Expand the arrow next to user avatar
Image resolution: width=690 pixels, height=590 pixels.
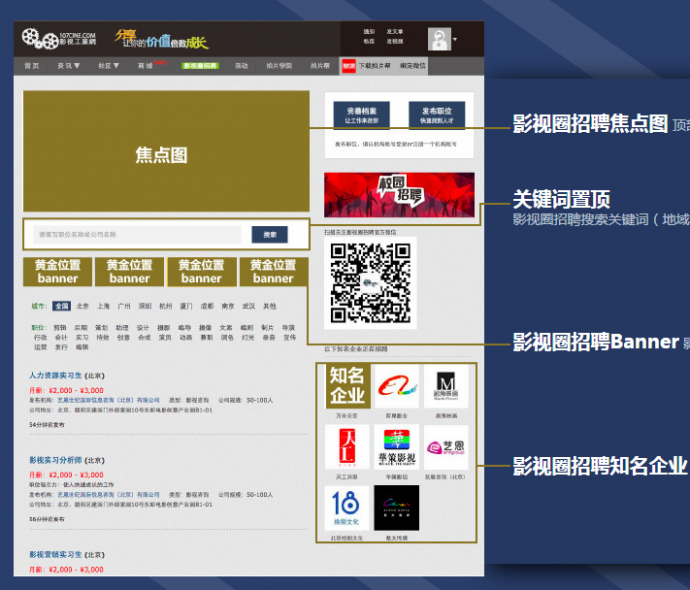pyautogui.click(x=456, y=40)
